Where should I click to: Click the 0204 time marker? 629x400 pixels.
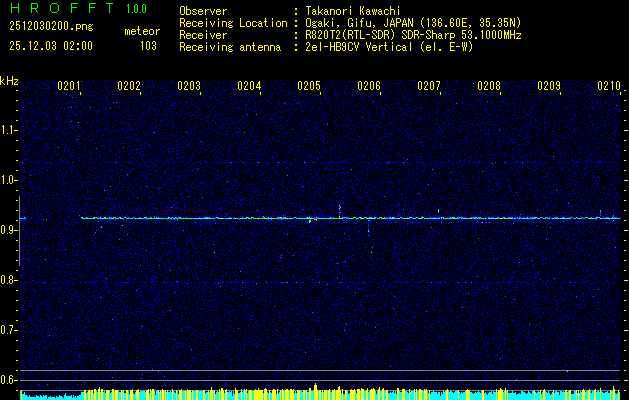point(249,86)
